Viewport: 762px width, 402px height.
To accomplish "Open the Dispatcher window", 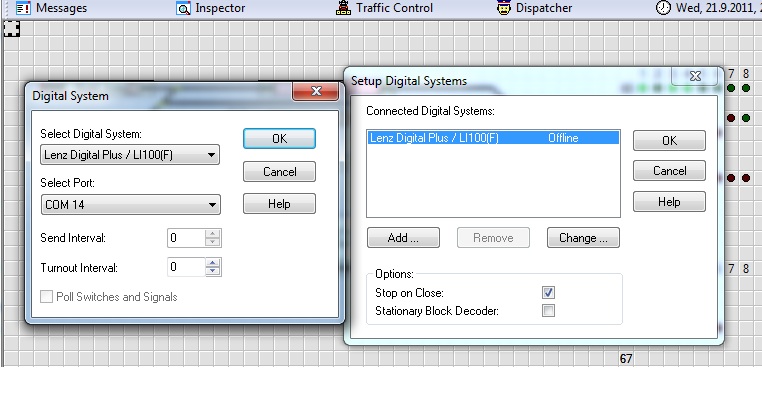I will (x=505, y=9).
